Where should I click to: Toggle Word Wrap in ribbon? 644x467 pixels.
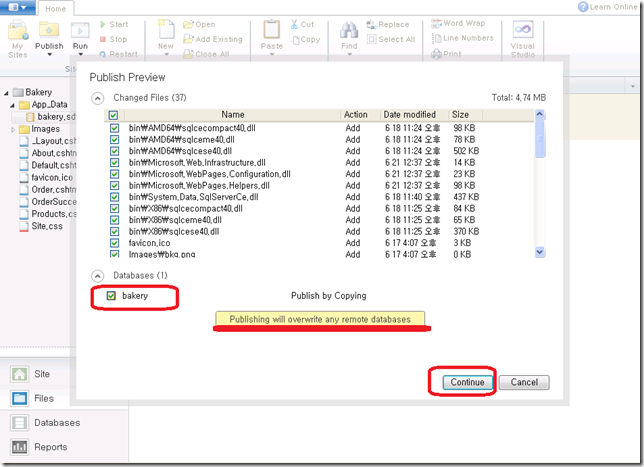(458, 23)
